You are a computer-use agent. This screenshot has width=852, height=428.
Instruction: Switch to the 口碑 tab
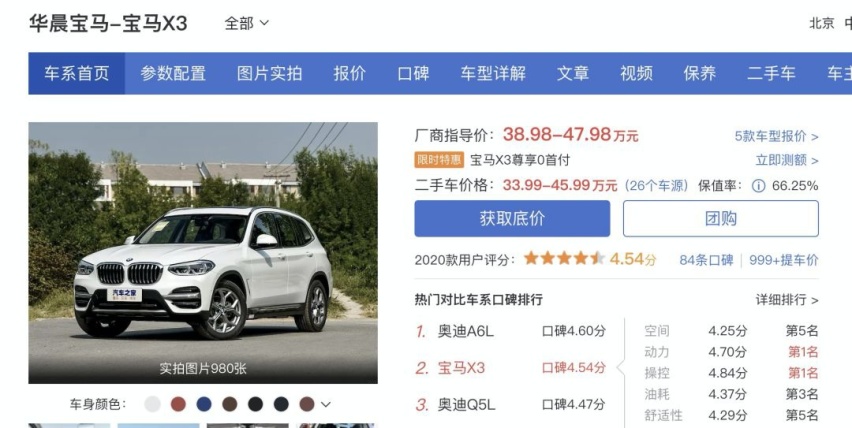pos(413,73)
